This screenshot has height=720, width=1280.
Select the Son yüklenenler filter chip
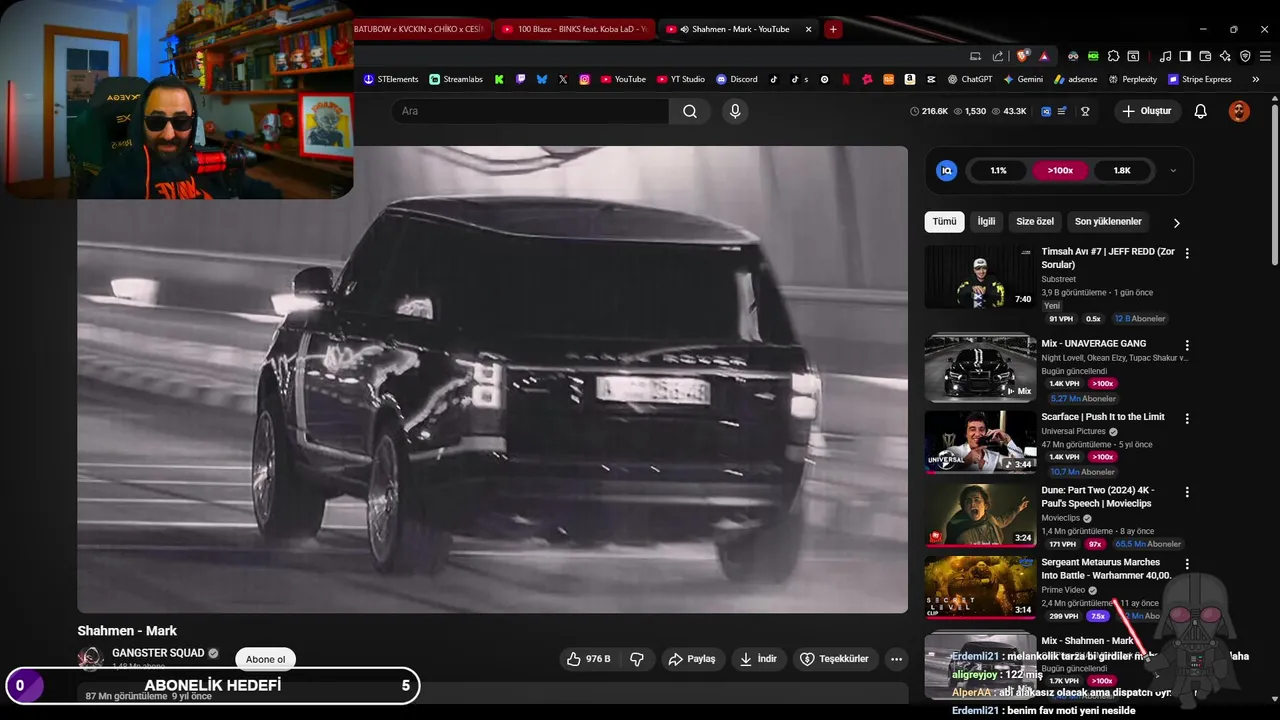1108,222
